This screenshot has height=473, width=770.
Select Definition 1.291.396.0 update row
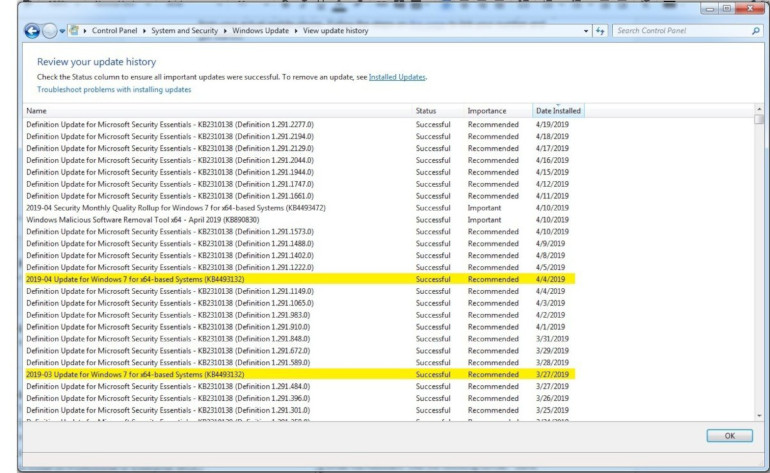point(300,398)
